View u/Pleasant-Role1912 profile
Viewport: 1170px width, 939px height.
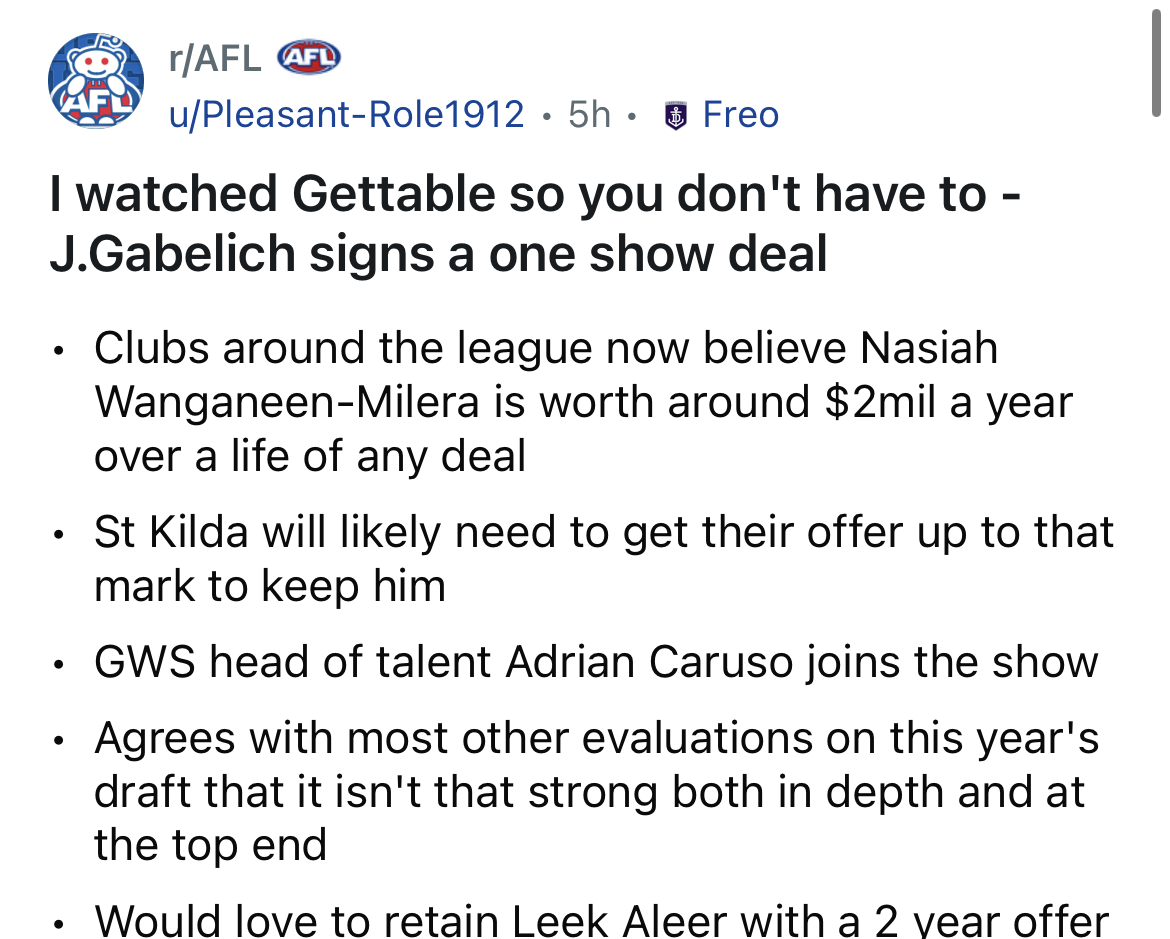[347, 115]
